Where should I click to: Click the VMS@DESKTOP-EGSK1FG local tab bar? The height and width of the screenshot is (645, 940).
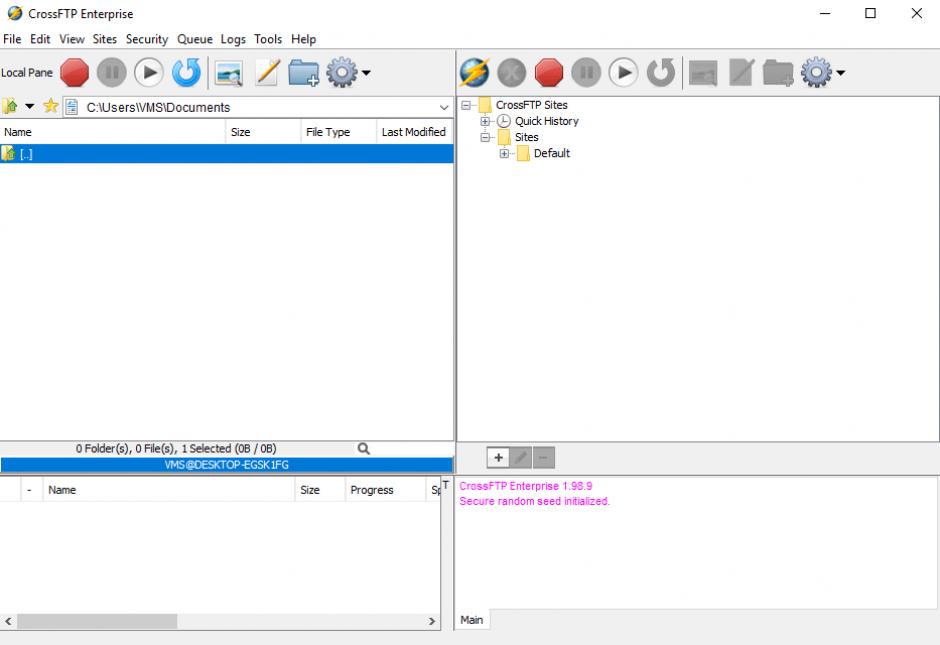point(227,465)
